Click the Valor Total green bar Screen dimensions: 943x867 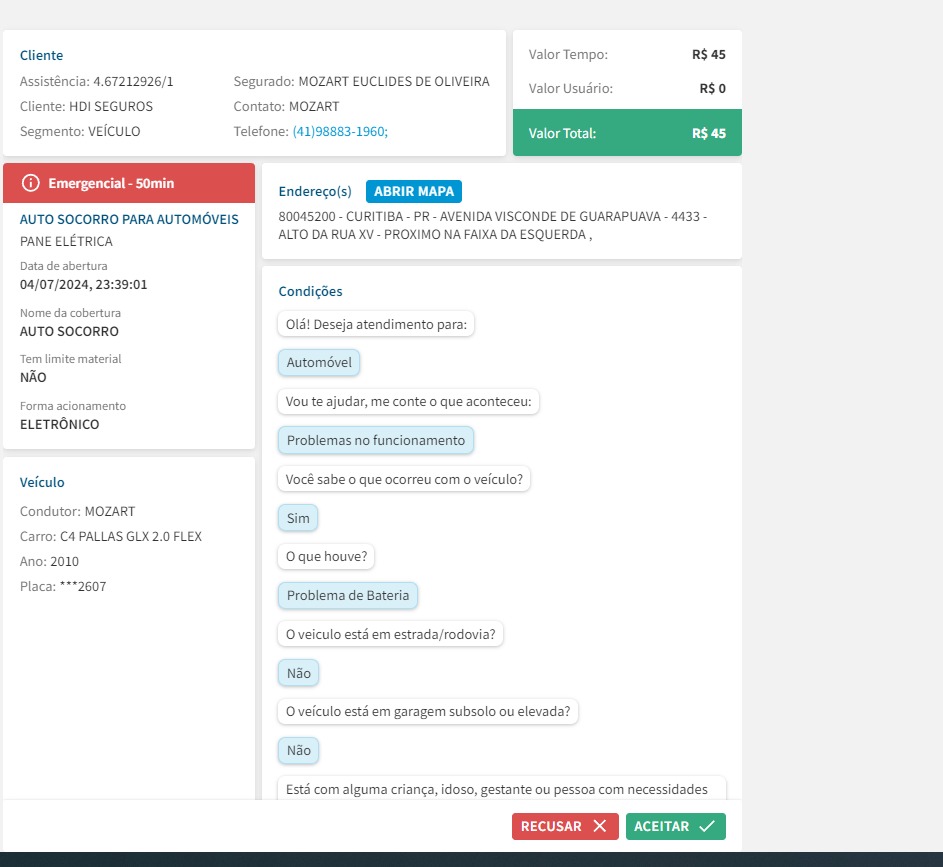tap(627, 133)
